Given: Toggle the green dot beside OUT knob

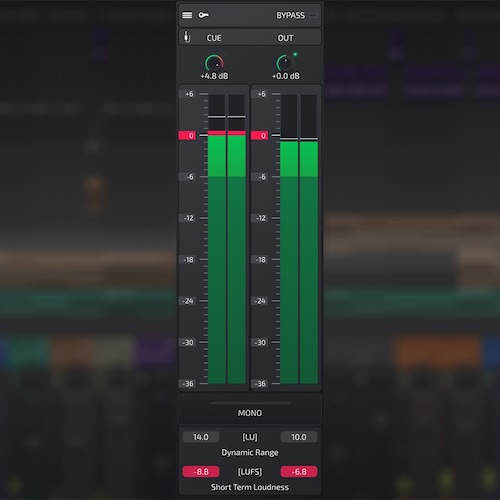Looking at the screenshot, I should pos(295,54).
